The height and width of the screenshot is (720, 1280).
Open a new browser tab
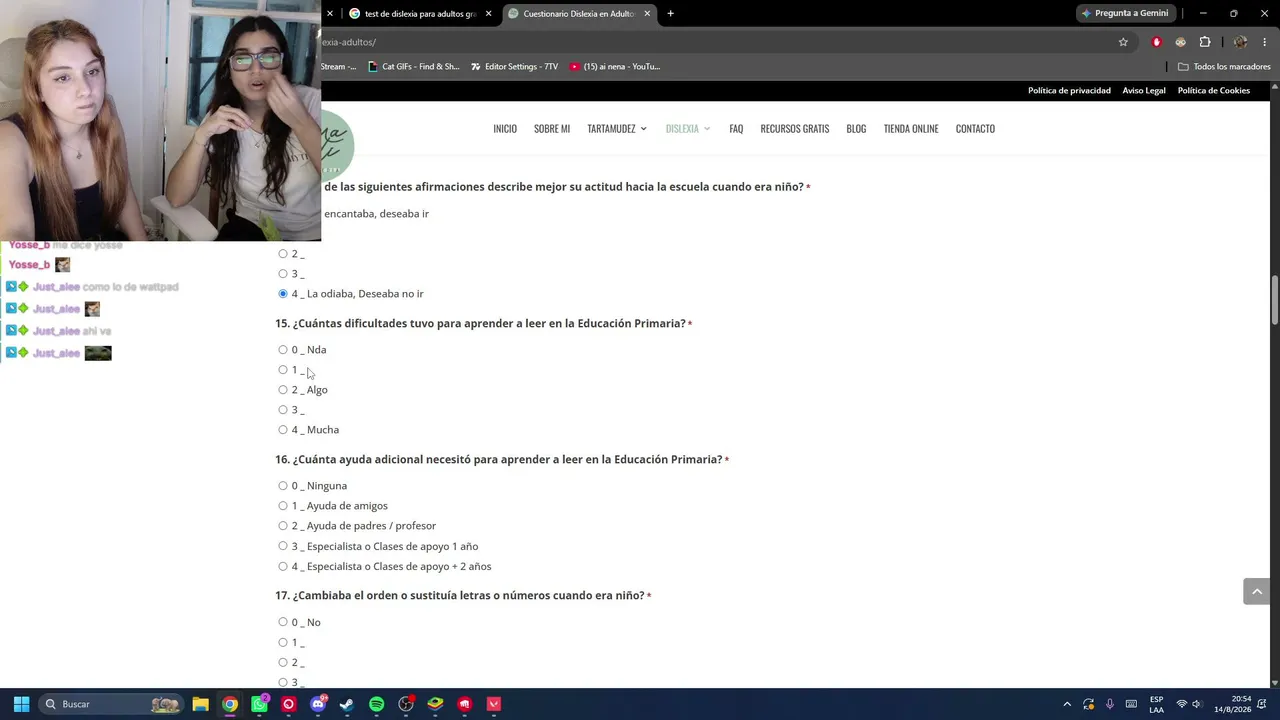(x=670, y=13)
